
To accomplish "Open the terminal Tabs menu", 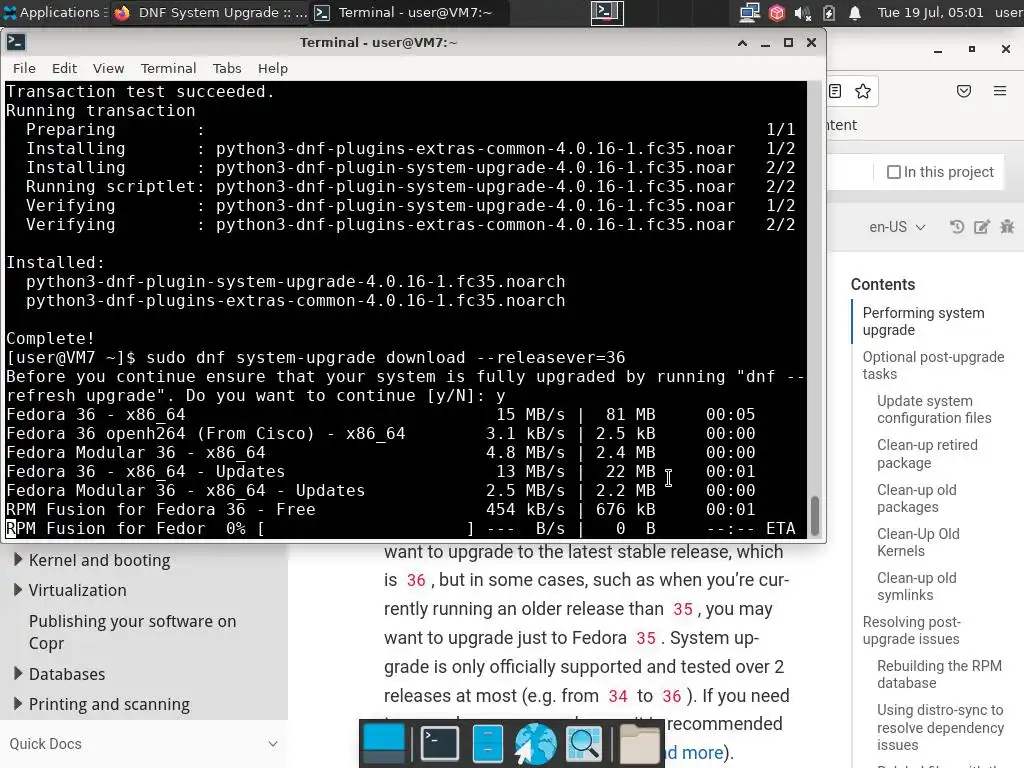I will tap(227, 68).
